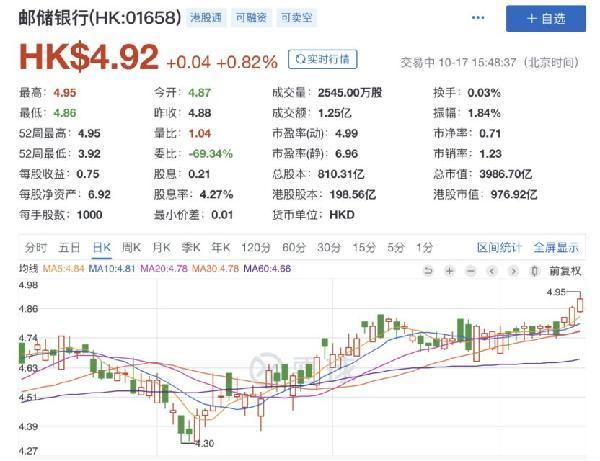Viewport: 600px width, 461px height.
Task: Click the 港股通 tag
Action: point(206,18)
